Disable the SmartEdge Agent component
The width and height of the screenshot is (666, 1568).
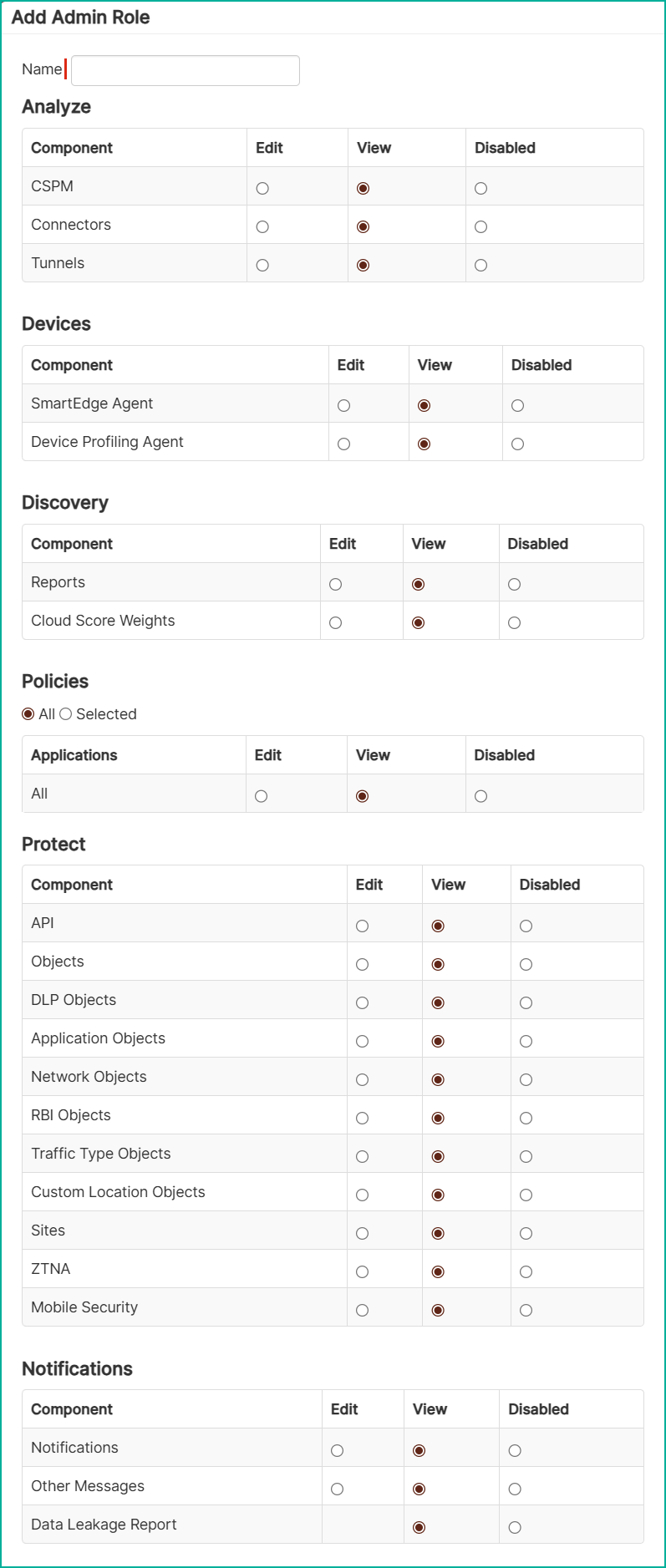(517, 406)
